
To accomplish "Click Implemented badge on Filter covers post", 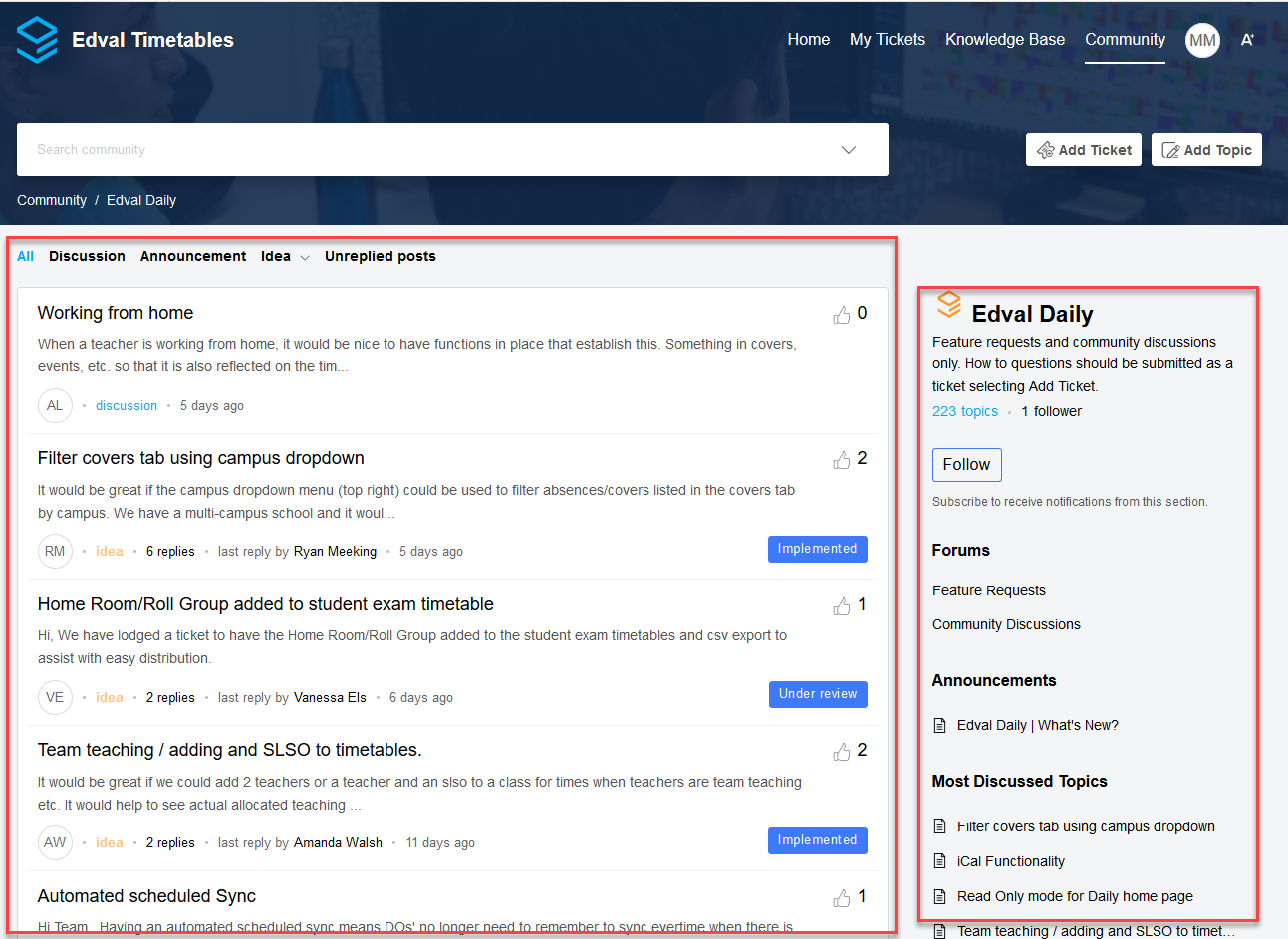I will coord(818,549).
